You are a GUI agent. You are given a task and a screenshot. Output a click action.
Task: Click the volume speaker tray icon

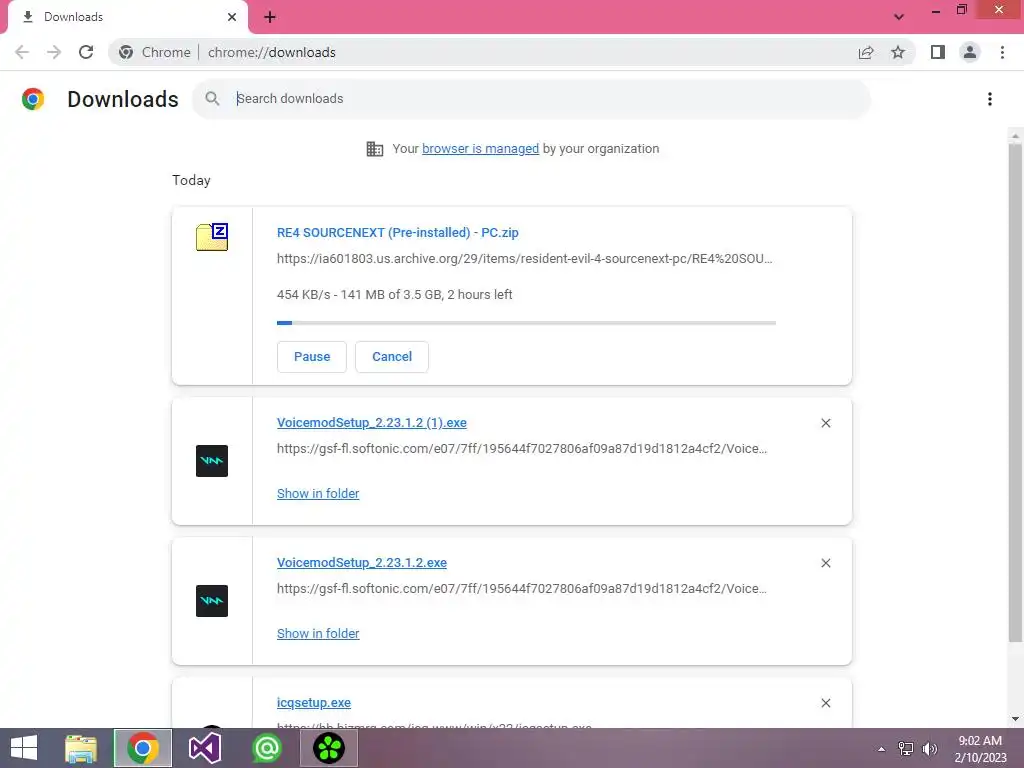[929, 749]
